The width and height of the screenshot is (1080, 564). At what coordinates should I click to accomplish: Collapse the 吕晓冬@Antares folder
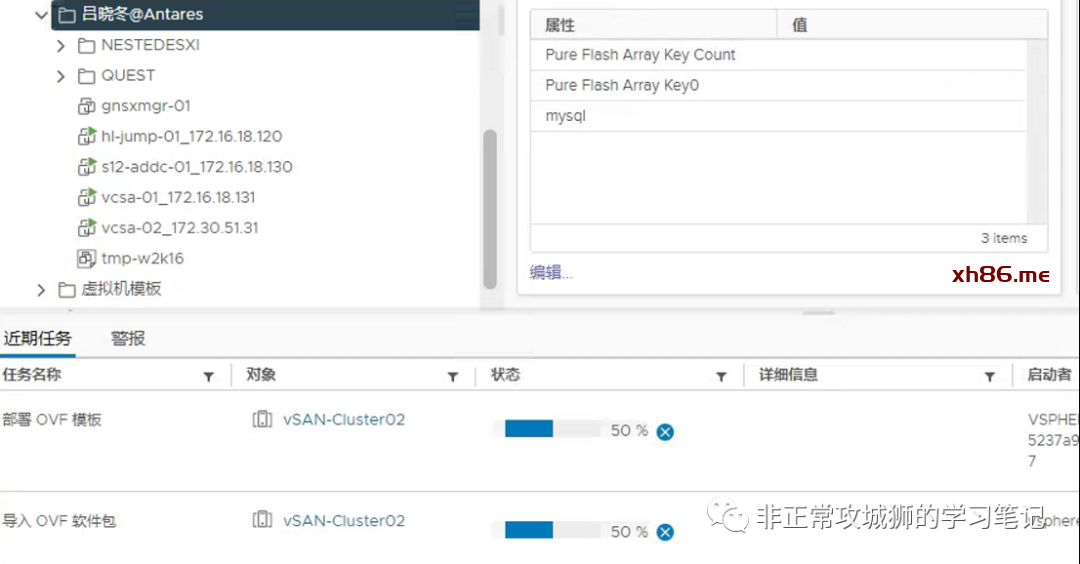(x=41, y=15)
